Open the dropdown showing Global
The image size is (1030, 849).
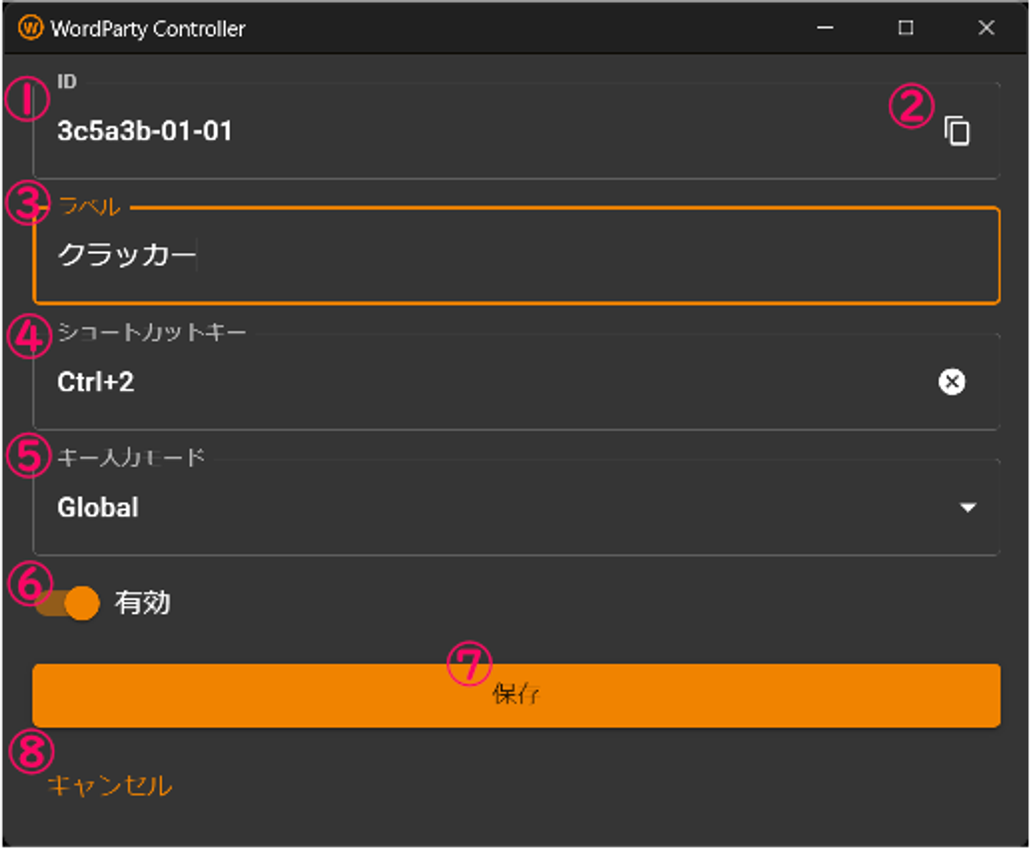pos(500,508)
